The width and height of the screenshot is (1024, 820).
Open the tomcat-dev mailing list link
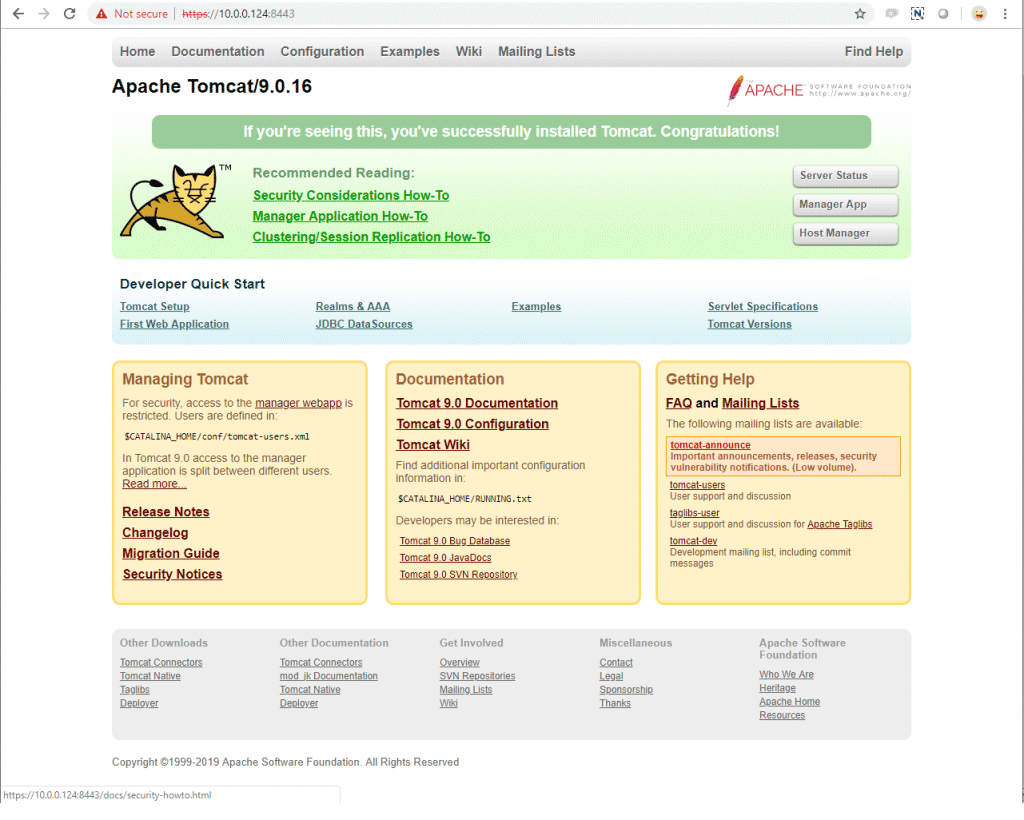coord(693,541)
